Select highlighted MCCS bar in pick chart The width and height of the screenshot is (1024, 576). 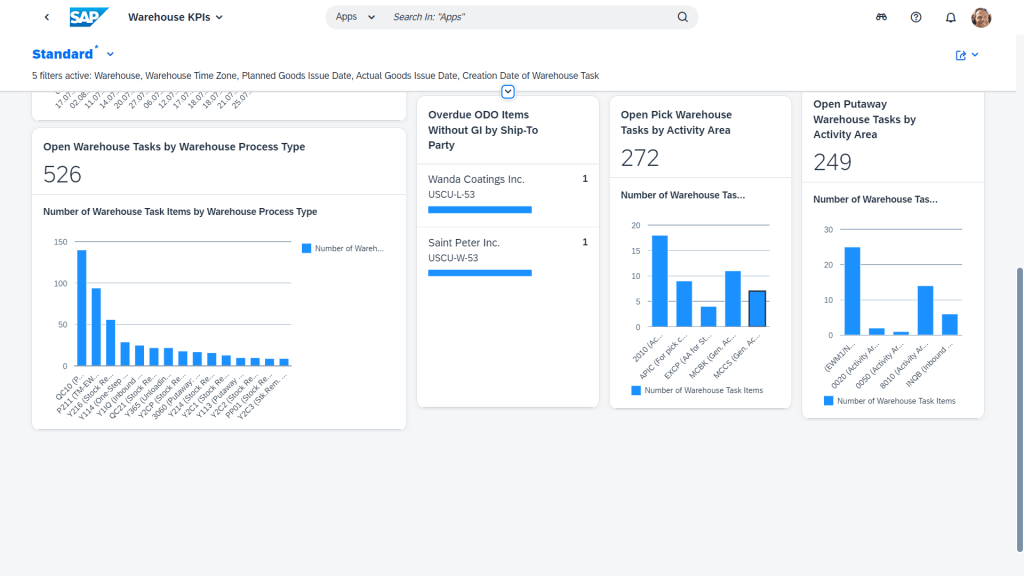click(757, 309)
